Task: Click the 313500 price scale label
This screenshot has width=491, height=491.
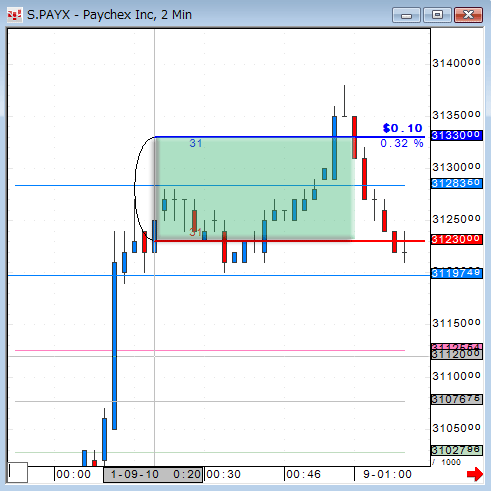Action: point(456,115)
